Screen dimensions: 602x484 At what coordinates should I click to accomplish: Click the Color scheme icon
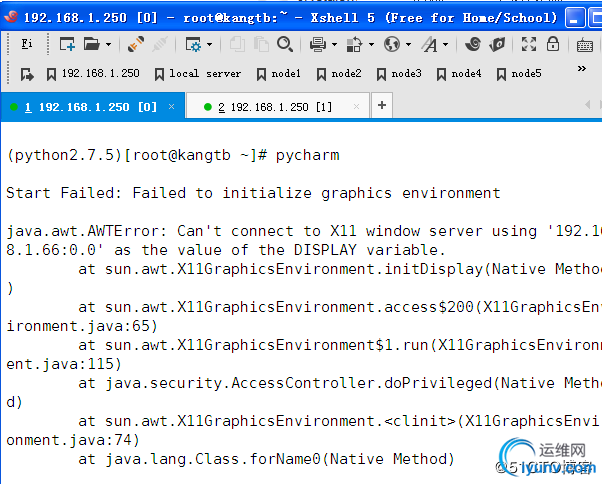point(354,45)
